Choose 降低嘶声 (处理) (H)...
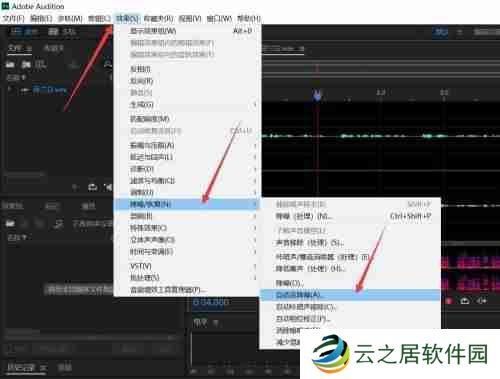Screen dimensions: 500x379 click(x=350, y=269)
